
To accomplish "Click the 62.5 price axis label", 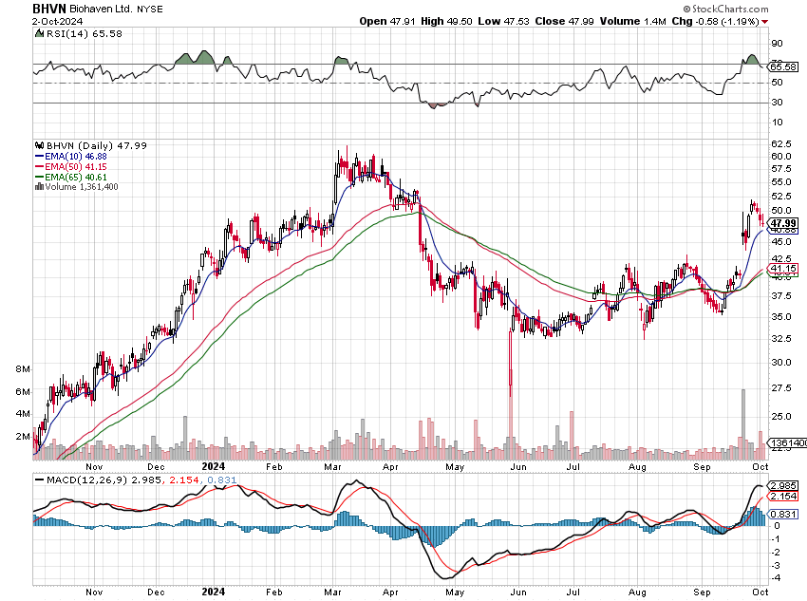I will coord(781,144).
